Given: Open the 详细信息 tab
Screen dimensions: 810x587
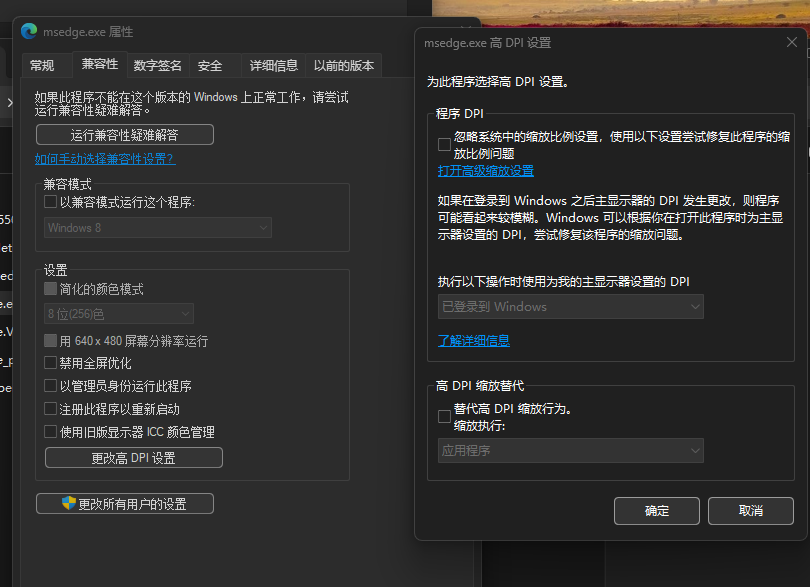Looking at the screenshot, I should [x=274, y=66].
